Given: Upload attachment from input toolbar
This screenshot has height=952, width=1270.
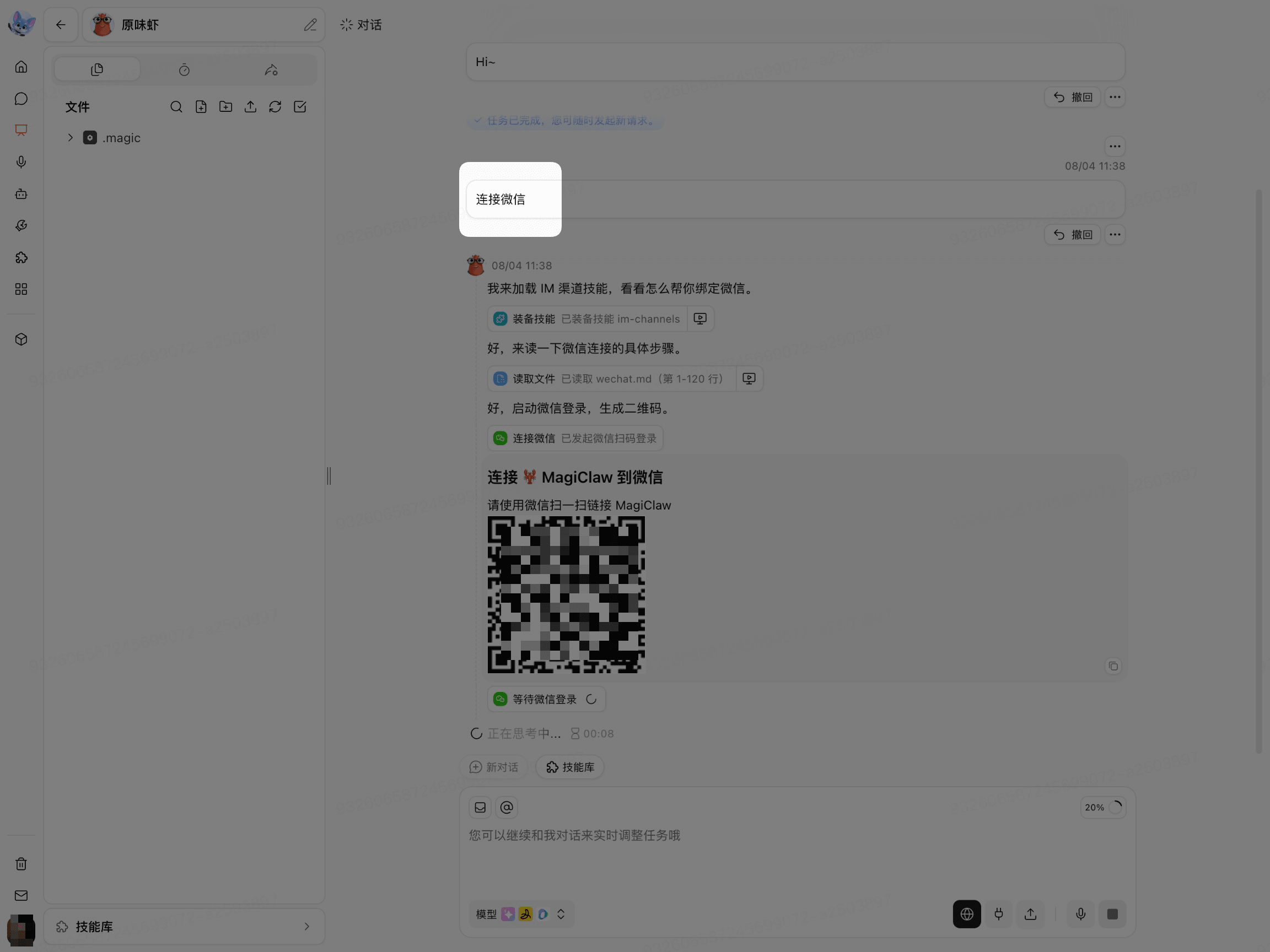Looking at the screenshot, I should coord(1031,914).
